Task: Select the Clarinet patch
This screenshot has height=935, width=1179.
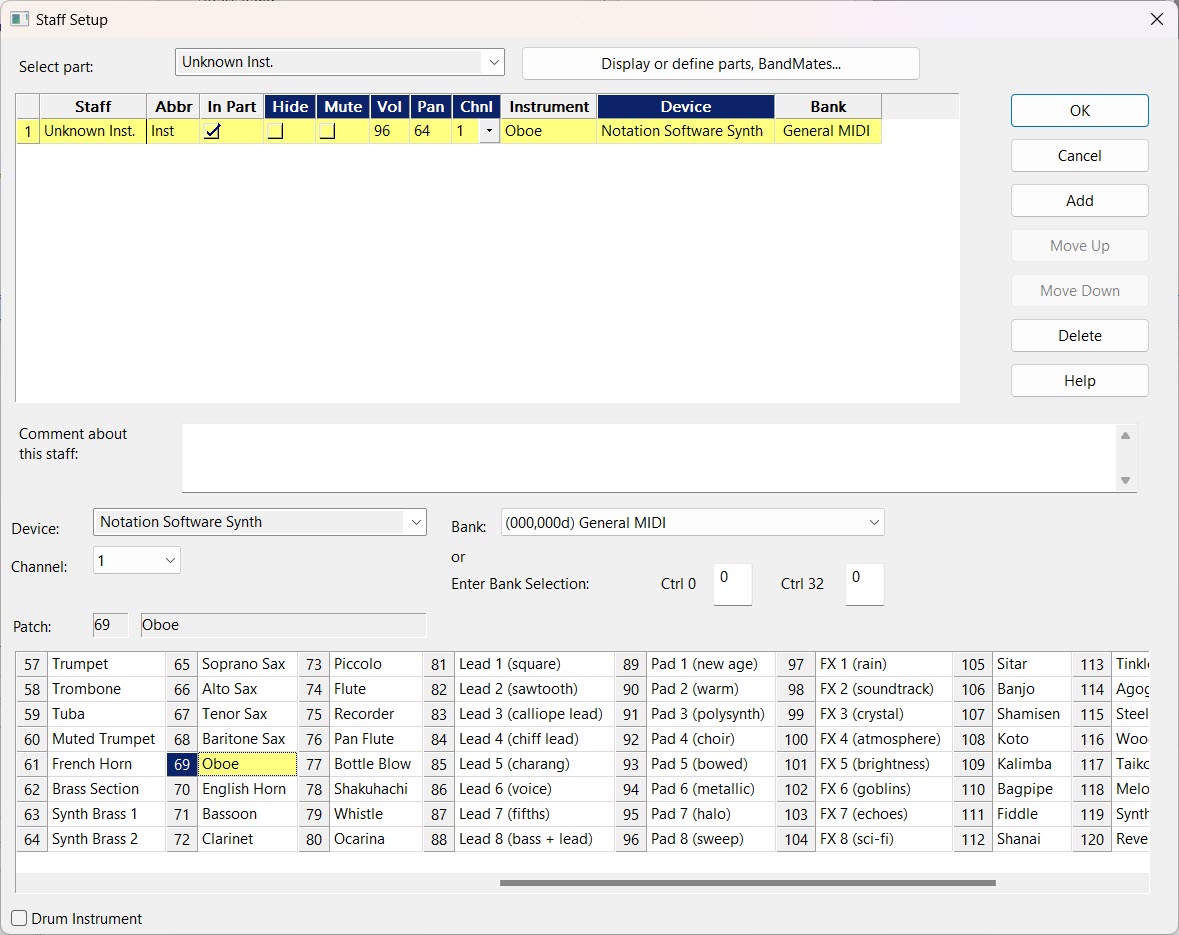Action: 228,839
